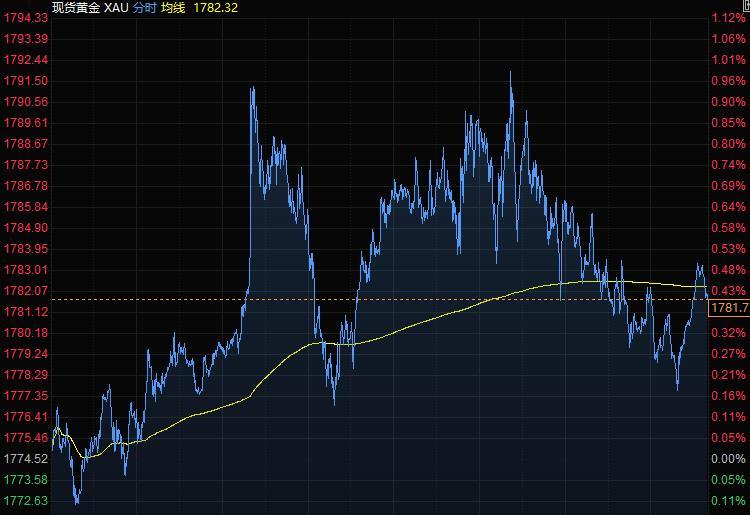This screenshot has height=515, width=750.
Task: Click the yellow moving average line
Action: pos(400,326)
